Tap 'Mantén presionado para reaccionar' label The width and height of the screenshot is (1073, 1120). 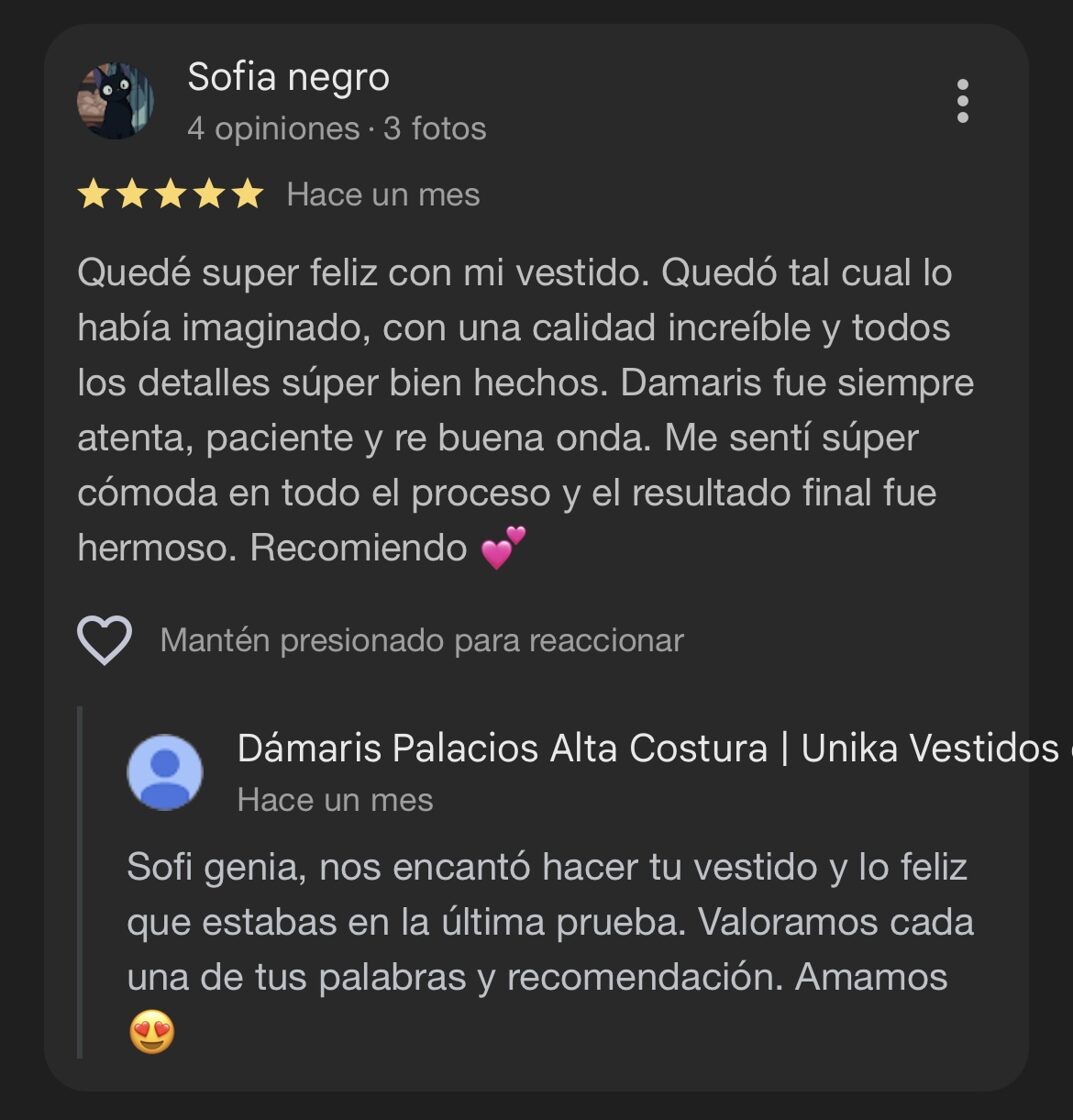tap(421, 640)
